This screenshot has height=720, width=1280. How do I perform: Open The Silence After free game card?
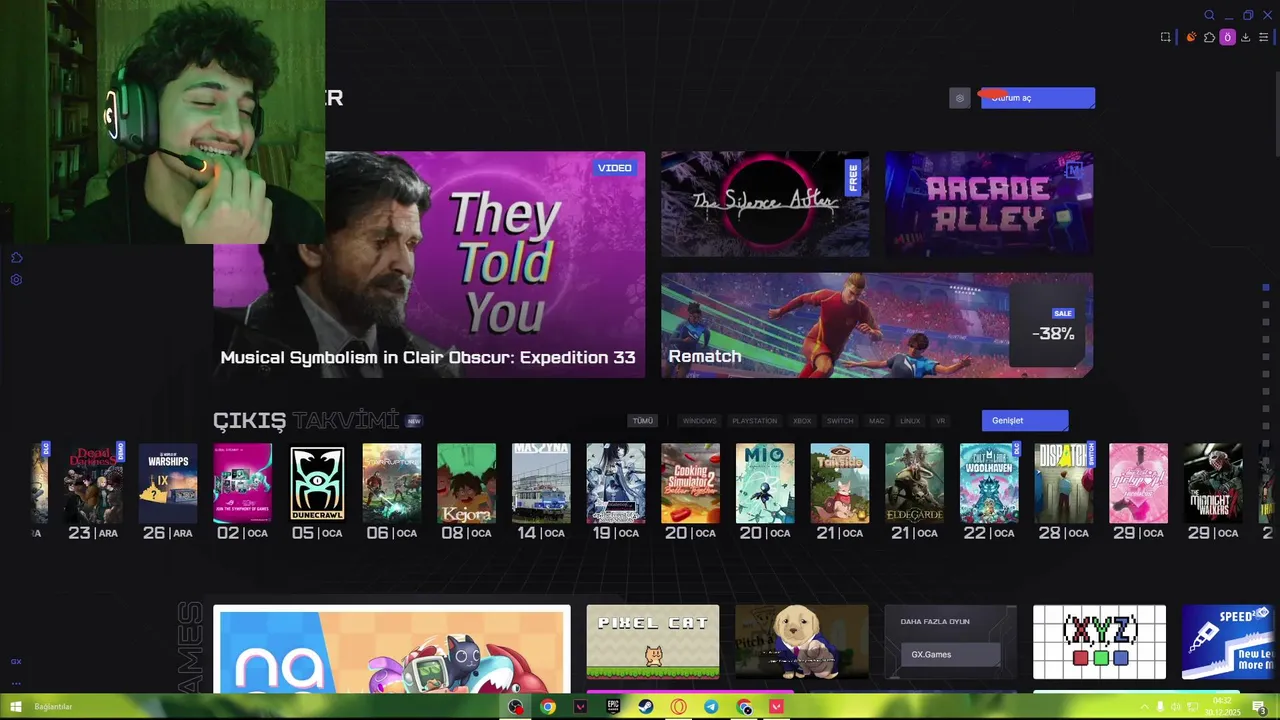coord(765,204)
